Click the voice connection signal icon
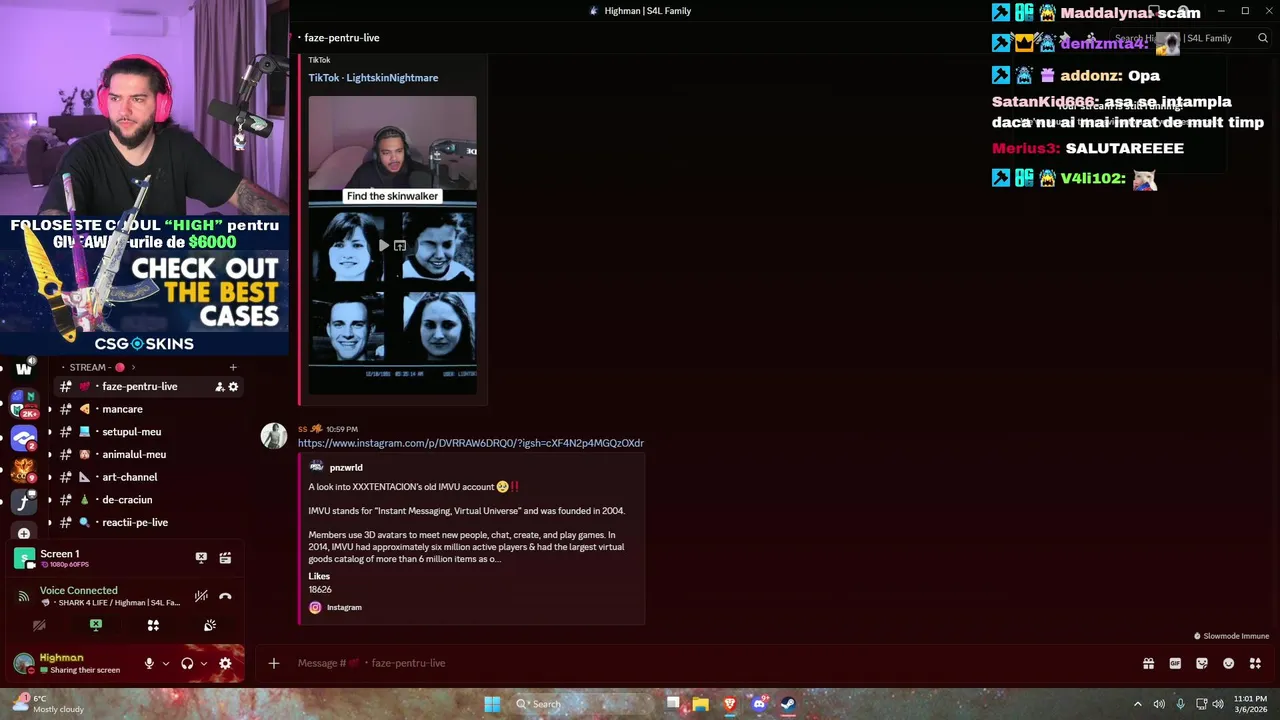Screen dimensions: 1280x720 click(x=24, y=596)
